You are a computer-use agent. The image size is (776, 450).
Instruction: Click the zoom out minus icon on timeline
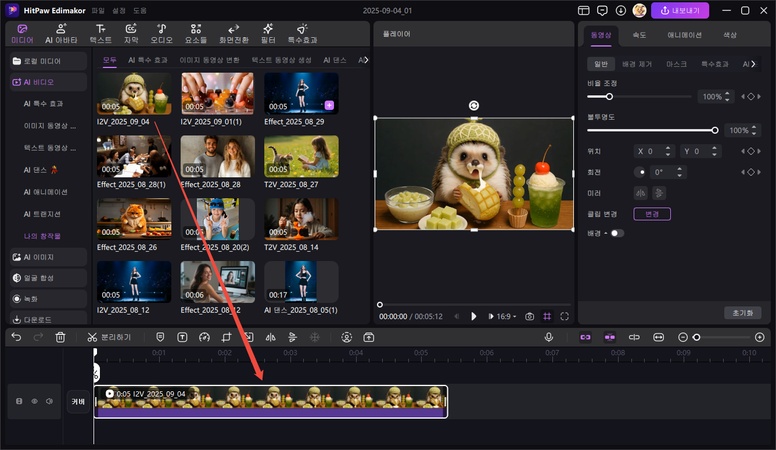pos(682,337)
